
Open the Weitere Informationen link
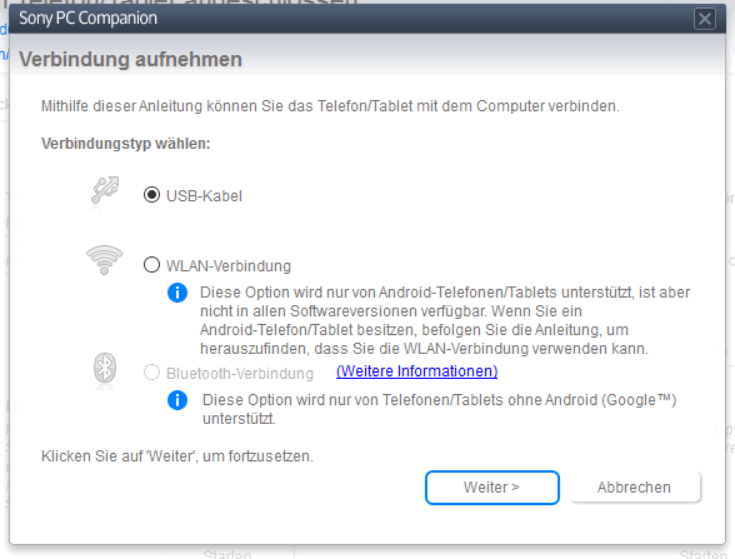[417, 371]
